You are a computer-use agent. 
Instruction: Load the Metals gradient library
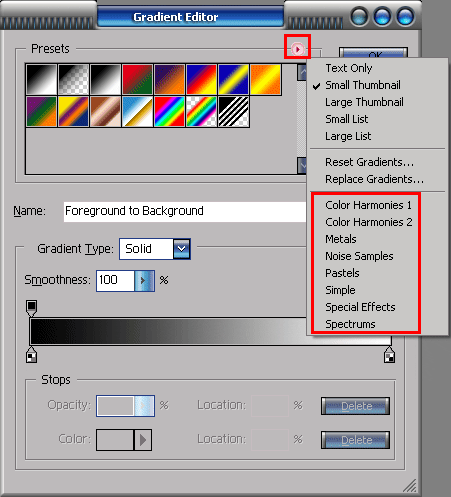pos(341,239)
